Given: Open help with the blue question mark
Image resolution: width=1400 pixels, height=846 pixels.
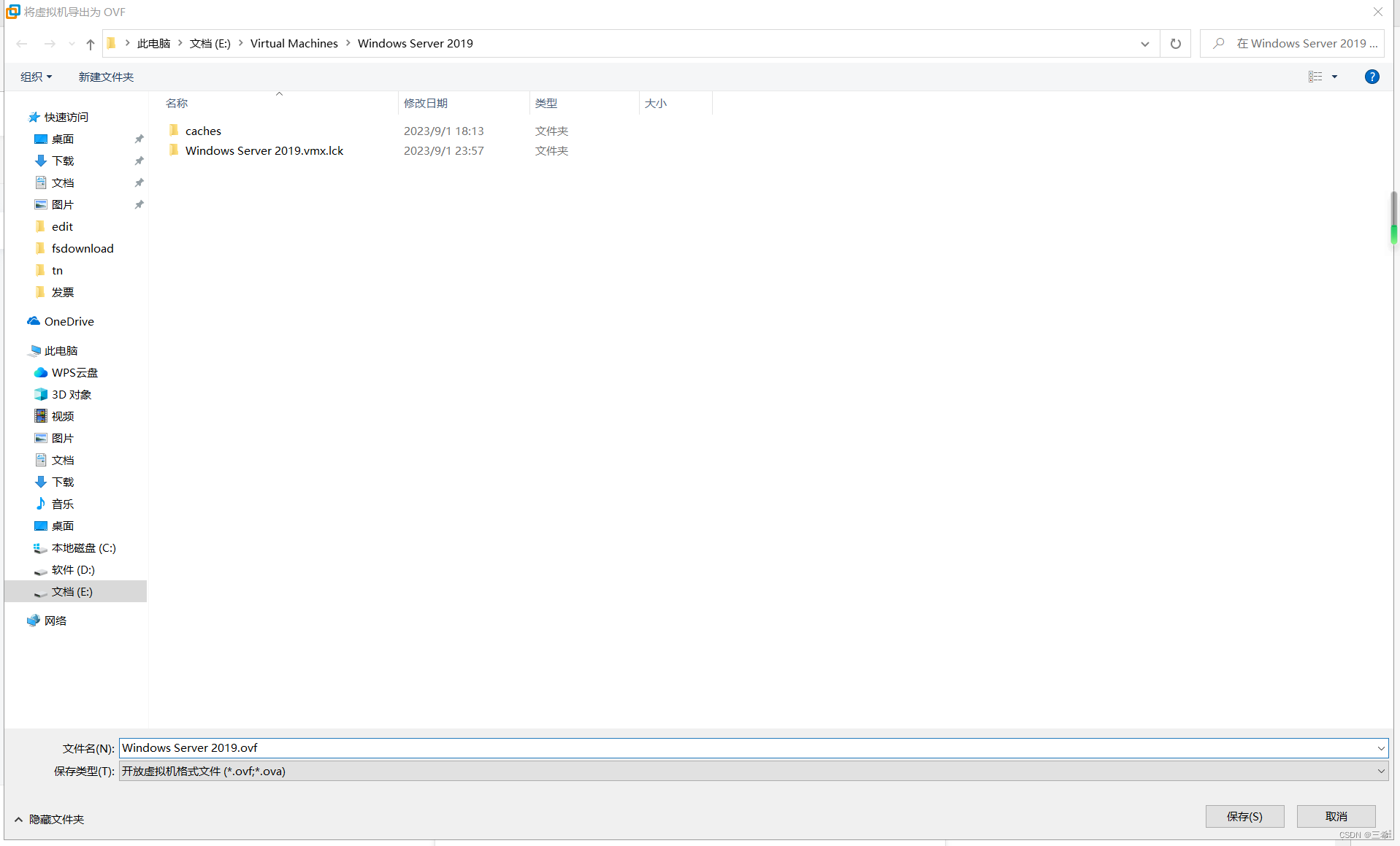Looking at the screenshot, I should [1372, 77].
